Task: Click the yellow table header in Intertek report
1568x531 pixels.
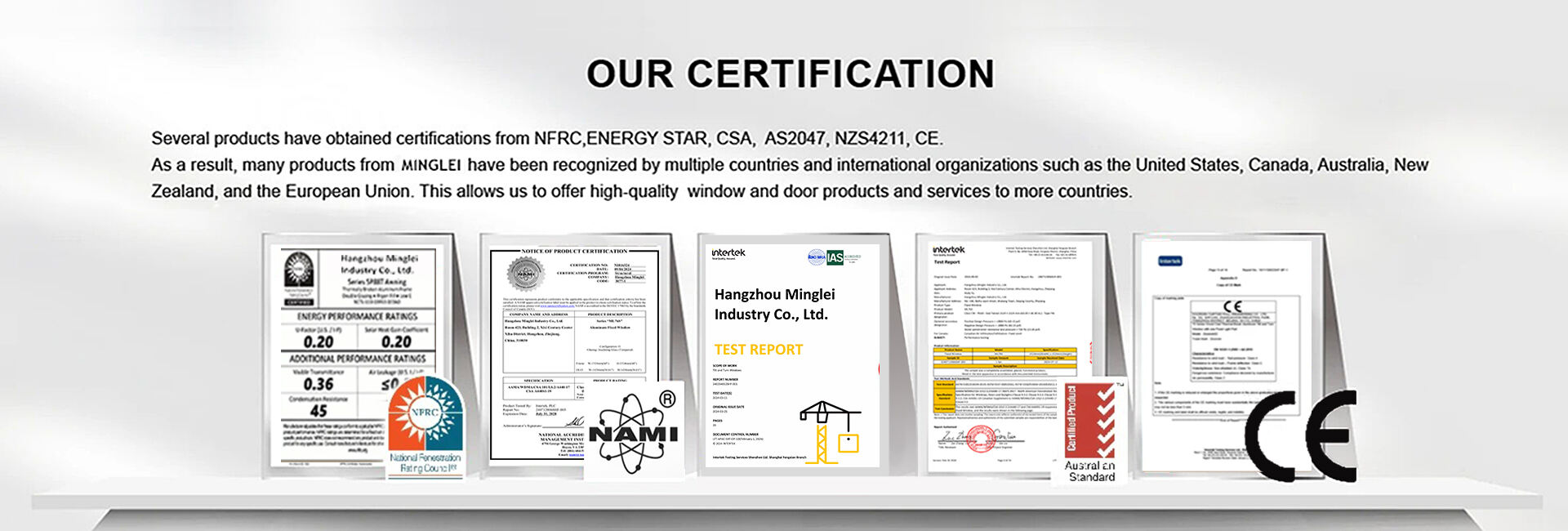Action: [1004, 350]
